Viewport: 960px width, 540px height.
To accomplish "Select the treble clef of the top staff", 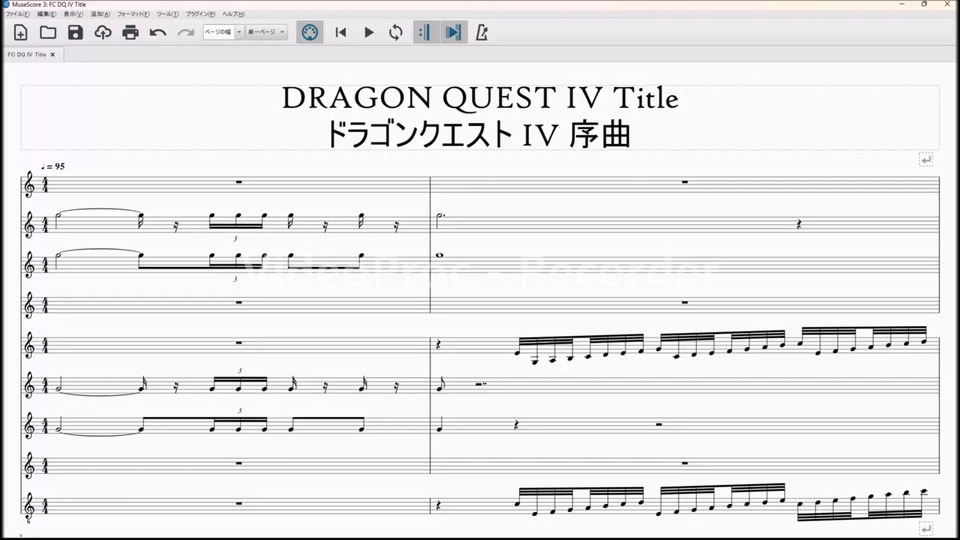I will point(29,185).
